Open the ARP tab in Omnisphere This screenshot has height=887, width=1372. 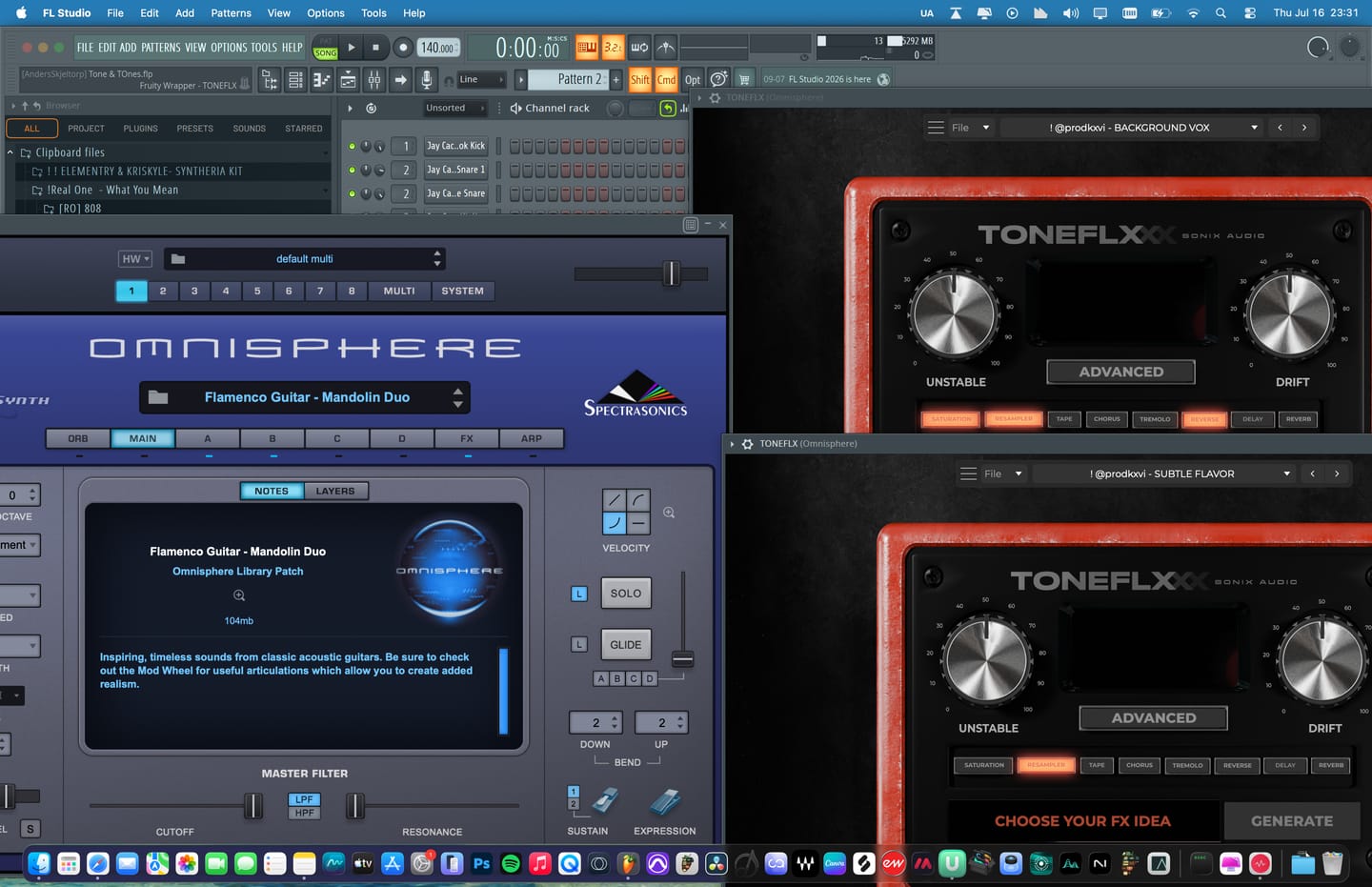tap(532, 438)
